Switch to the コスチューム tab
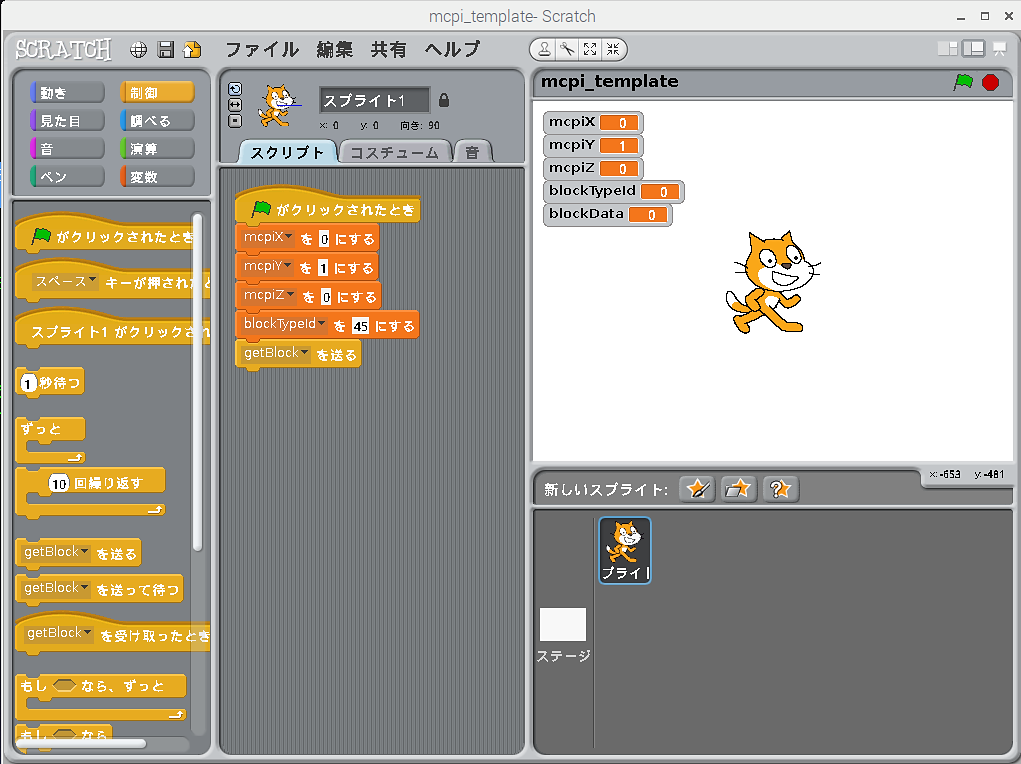Viewport: 1021px width, 764px height. [394, 152]
